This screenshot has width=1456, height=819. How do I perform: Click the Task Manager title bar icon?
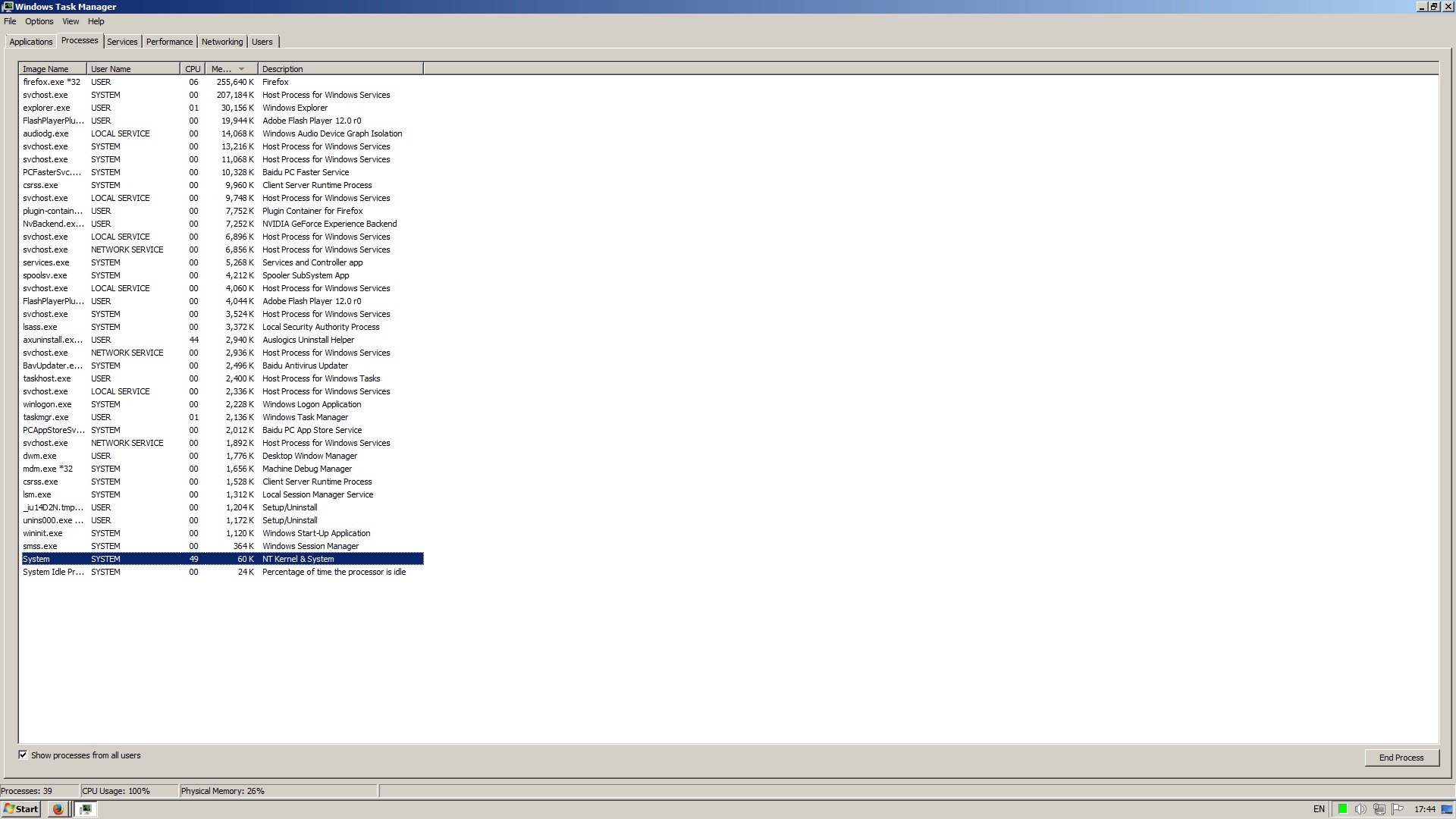click(x=8, y=7)
